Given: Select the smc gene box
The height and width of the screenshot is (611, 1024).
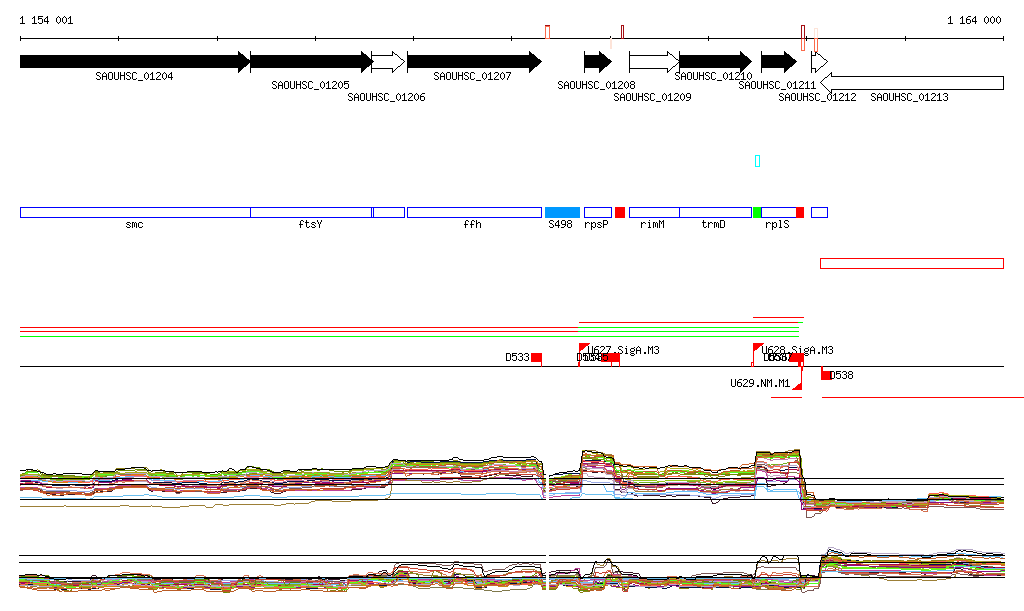Looking at the screenshot, I should coord(135,212).
